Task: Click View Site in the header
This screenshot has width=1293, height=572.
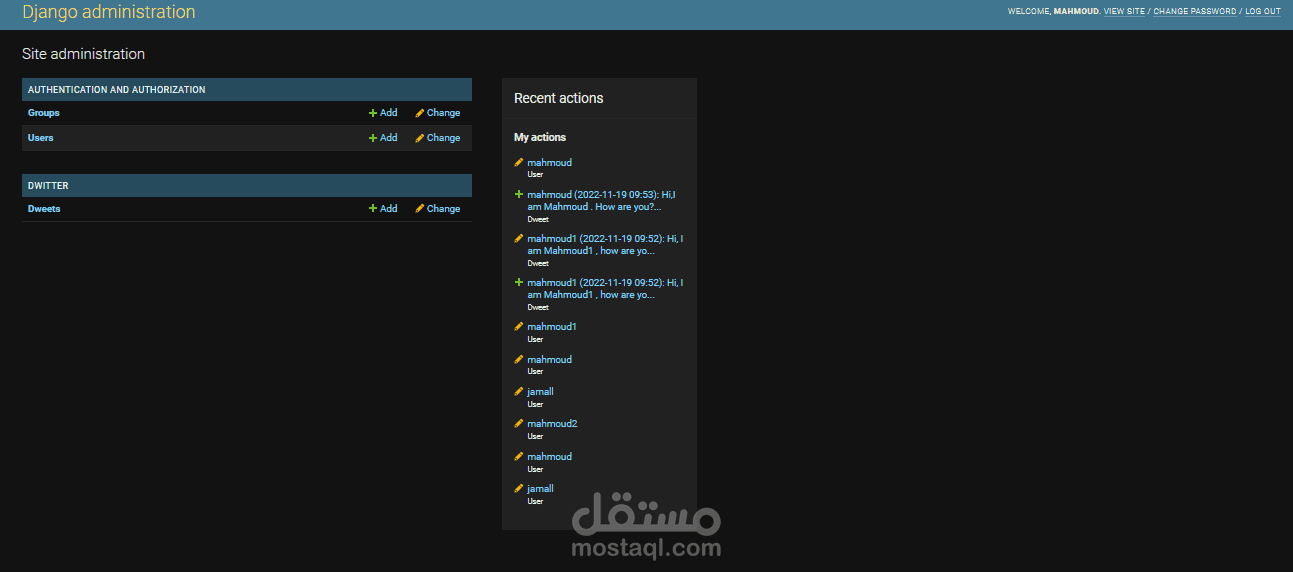Action: [1124, 12]
